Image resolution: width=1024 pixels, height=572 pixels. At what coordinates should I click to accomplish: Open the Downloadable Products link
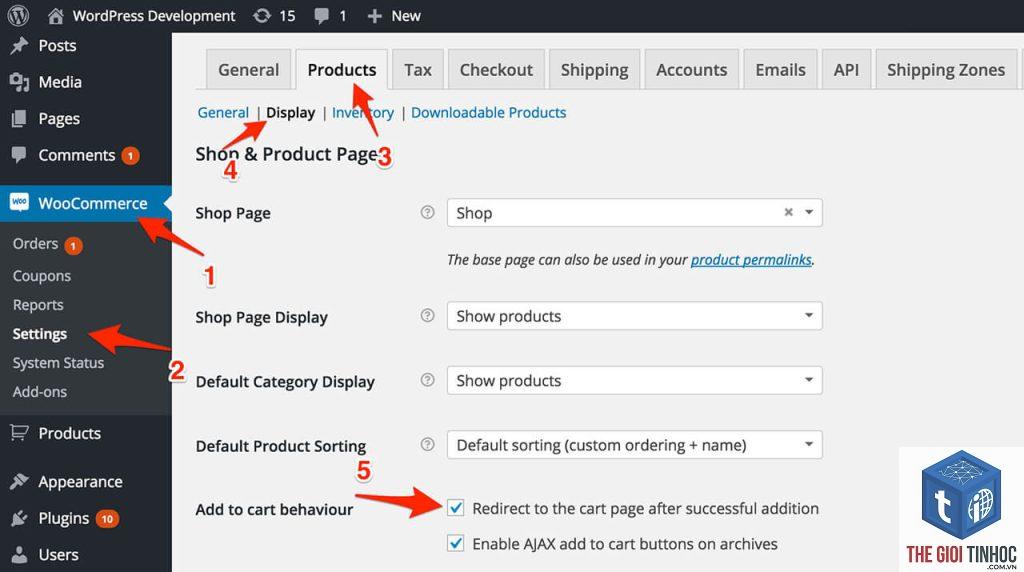488,112
